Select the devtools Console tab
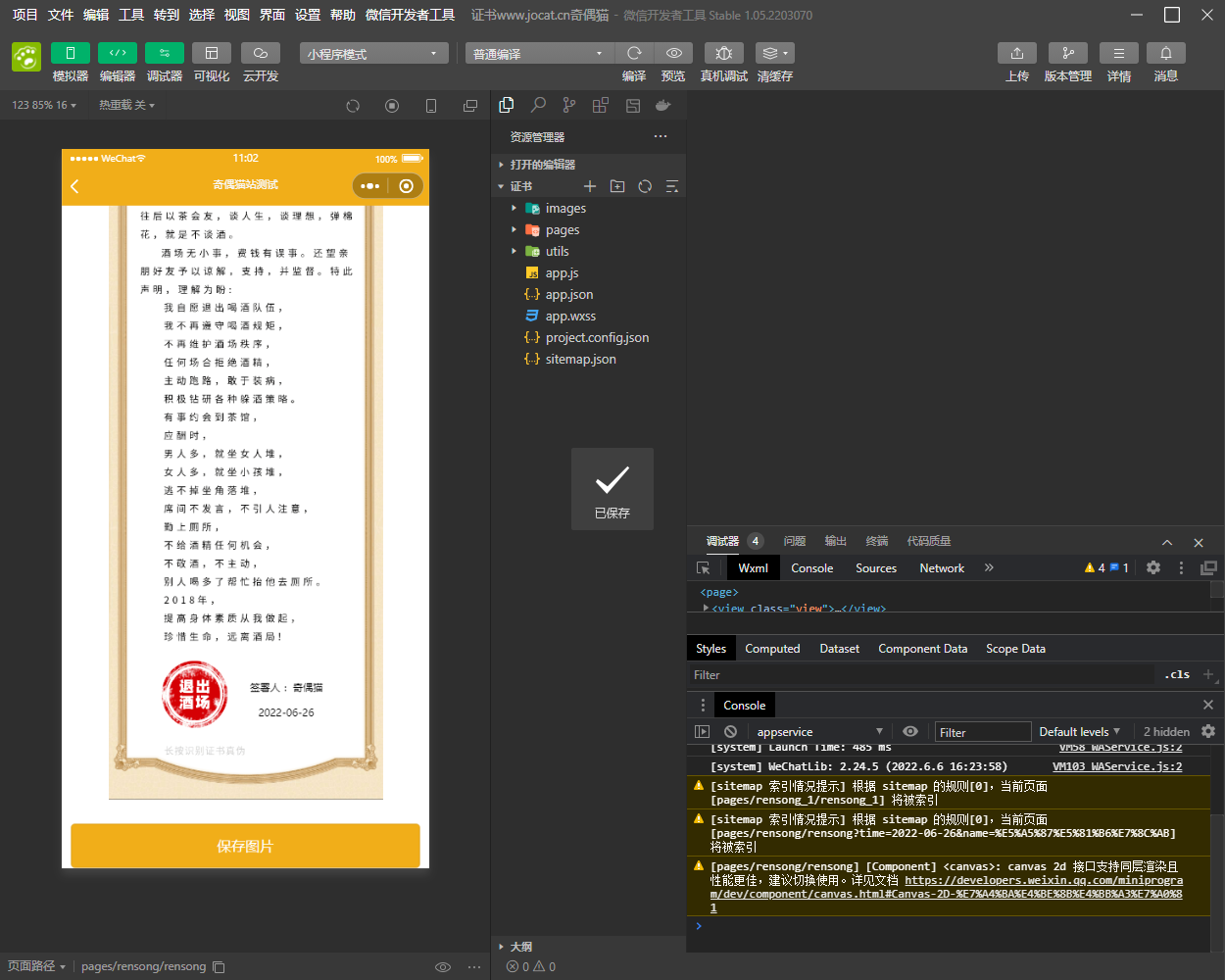This screenshot has width=1225, height=980. pos(812,567)
